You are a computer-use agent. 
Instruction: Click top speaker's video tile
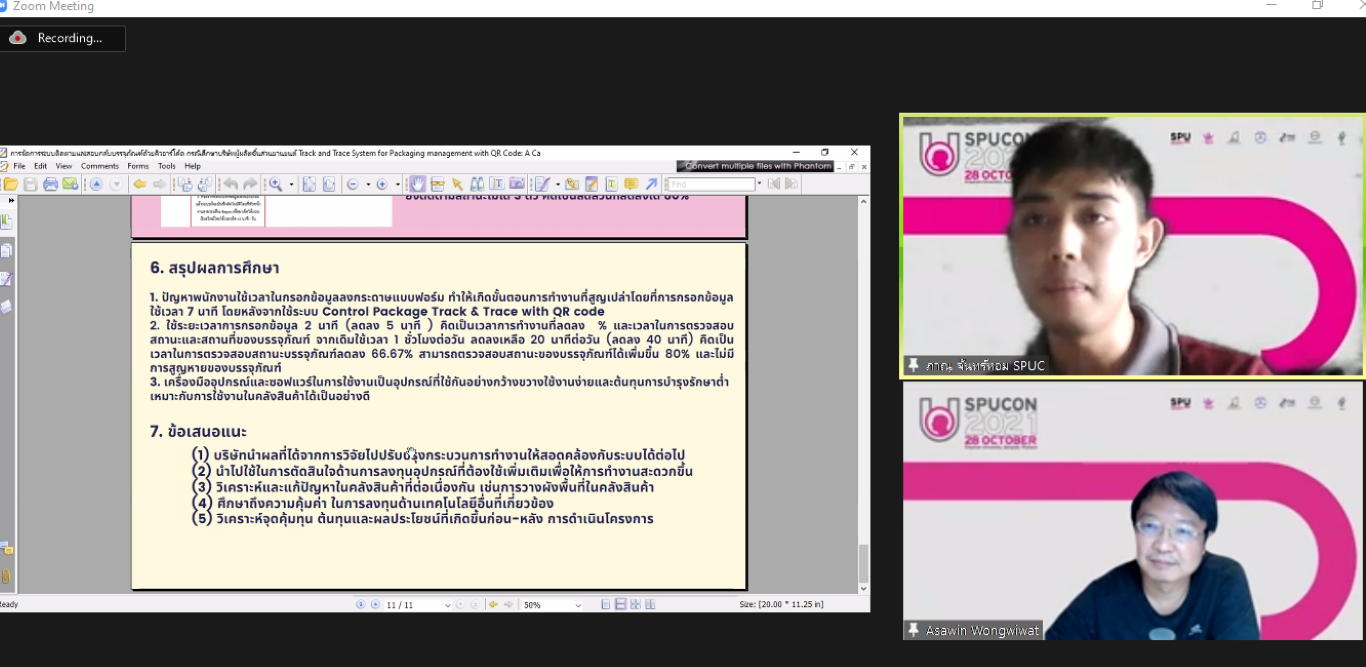[1133, 246]
